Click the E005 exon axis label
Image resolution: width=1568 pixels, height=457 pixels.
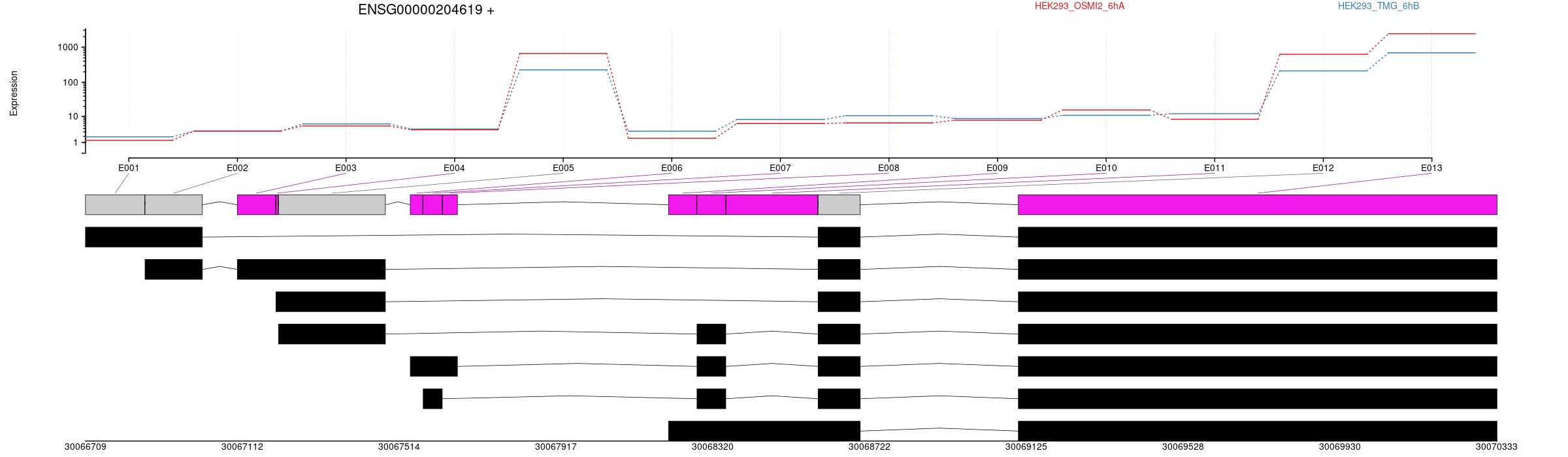click(563, 168)
